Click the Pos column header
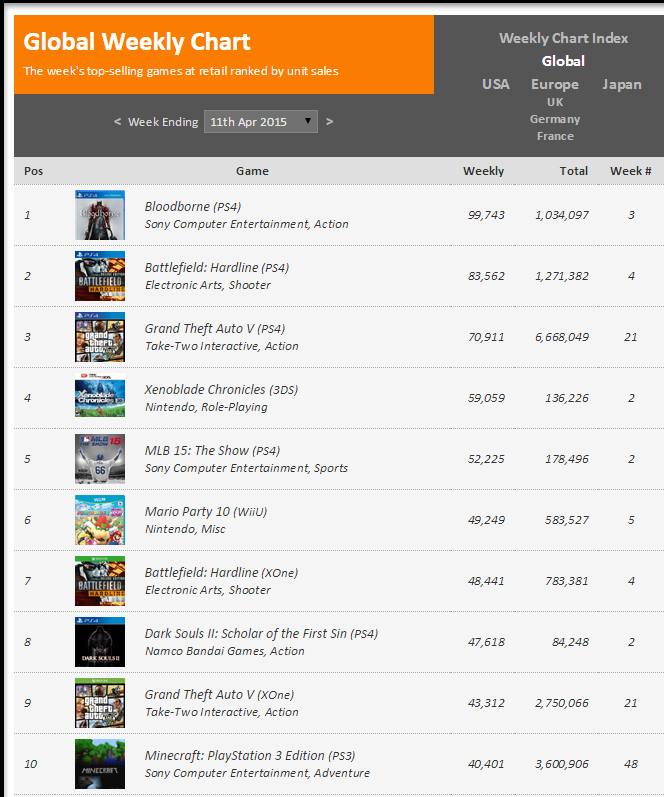This screenshot has width=664, height=797. (34, 171)
